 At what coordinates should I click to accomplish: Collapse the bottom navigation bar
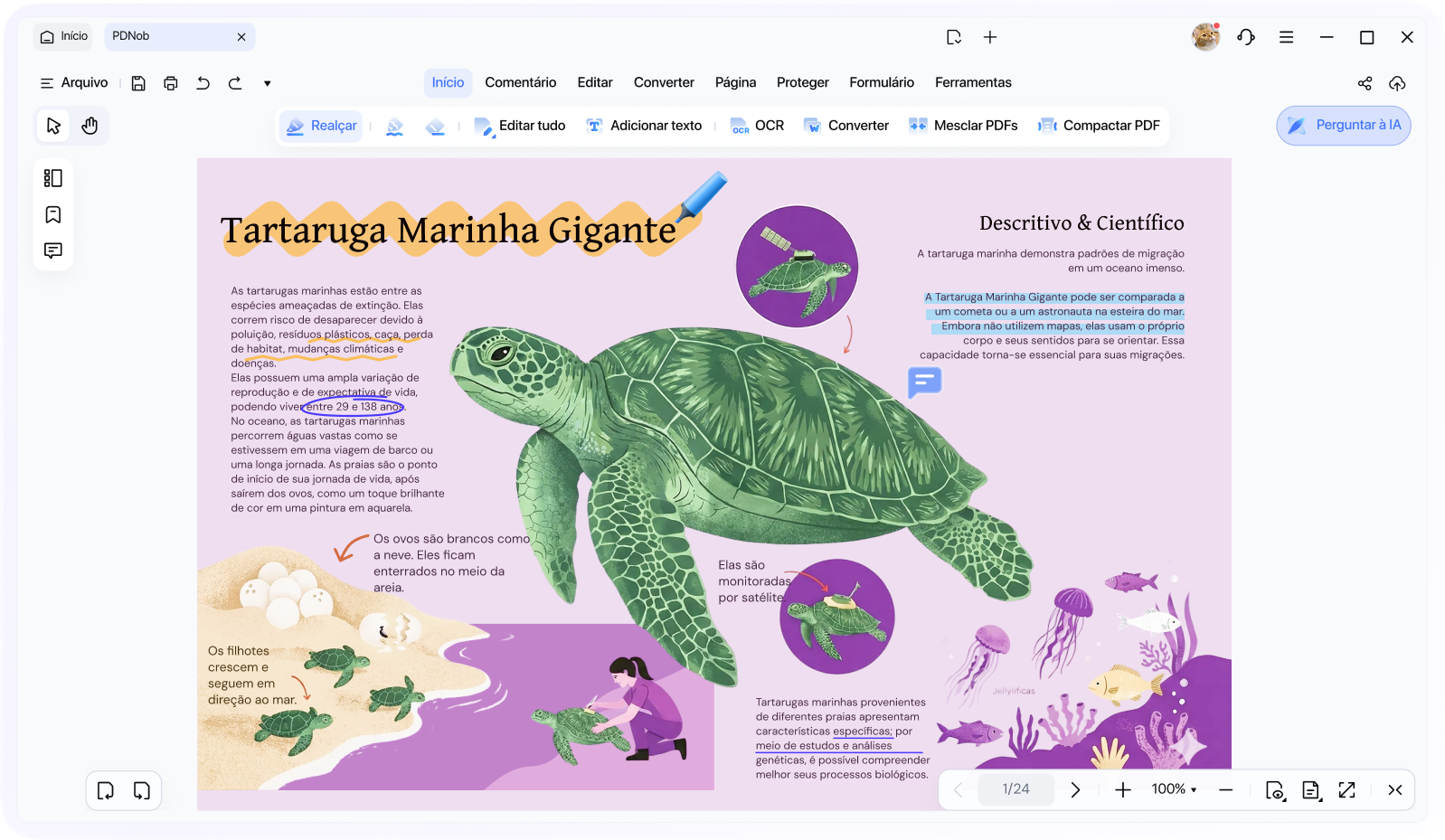(x=1395, y=789)
